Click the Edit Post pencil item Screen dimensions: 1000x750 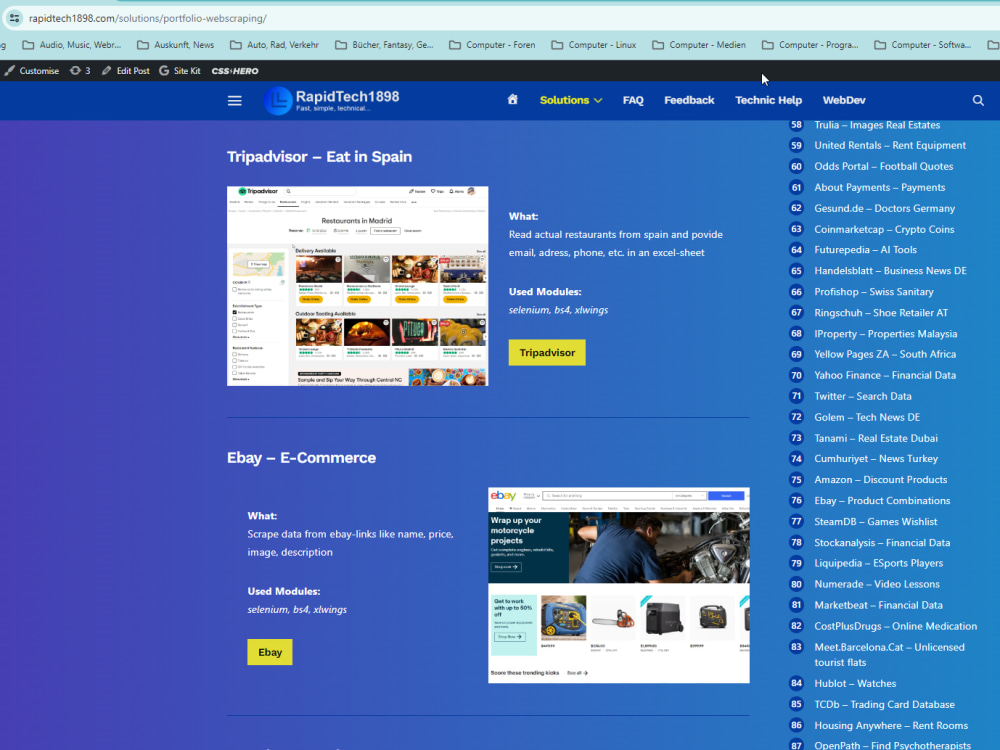pyautogui.click(x=126, y=71)
